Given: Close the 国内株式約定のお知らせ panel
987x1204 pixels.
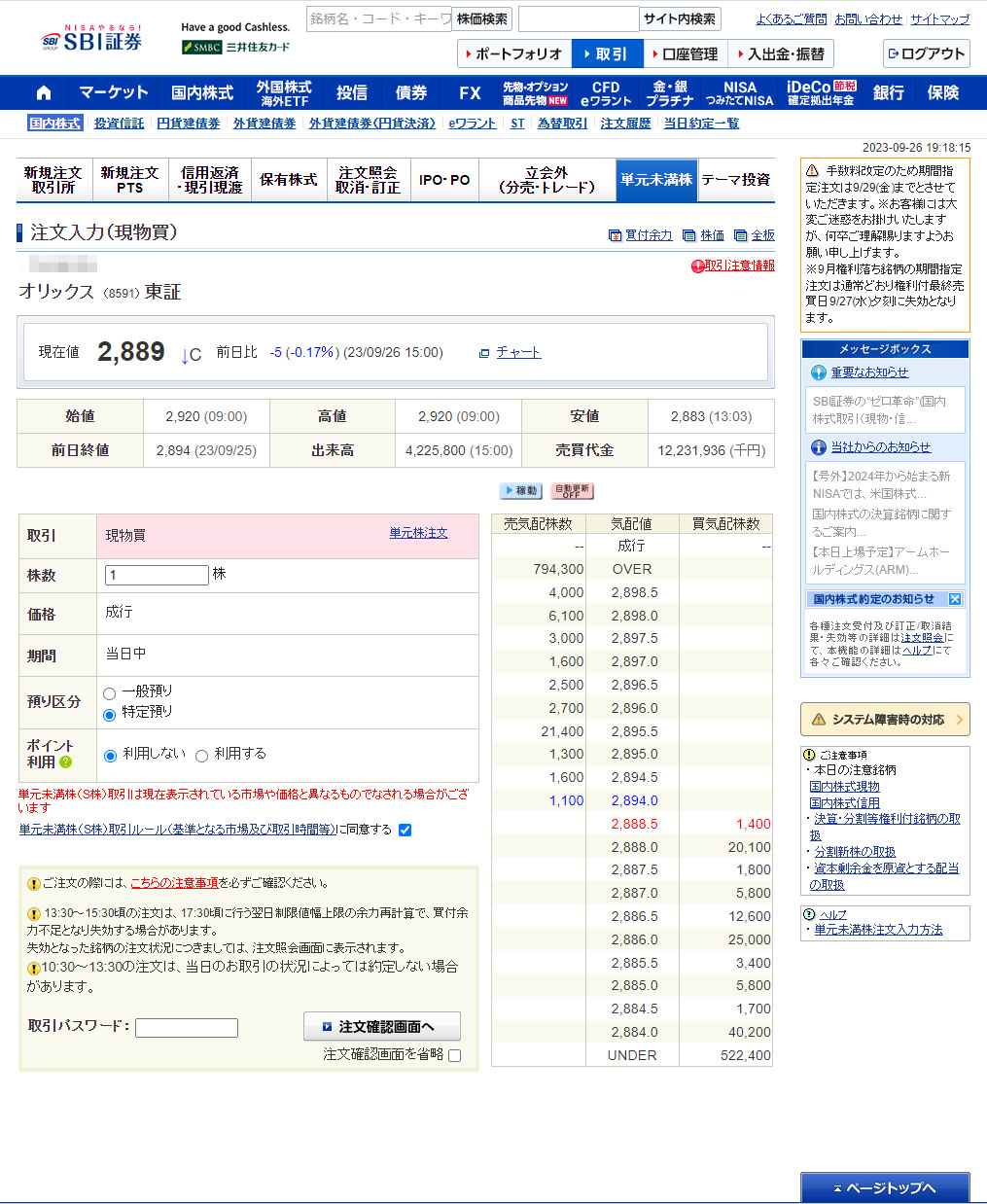Looking at the screenshot, I should coord(955,599).
